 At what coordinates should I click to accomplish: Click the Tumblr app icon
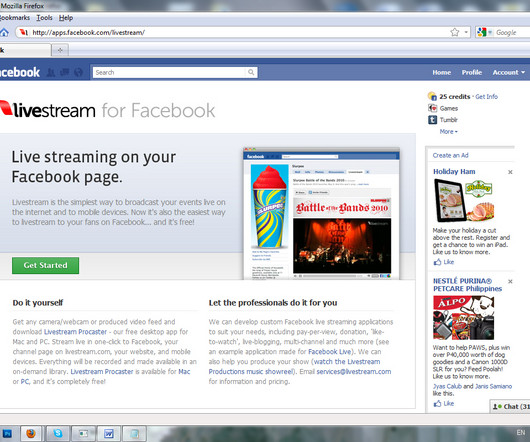point(432,120)
